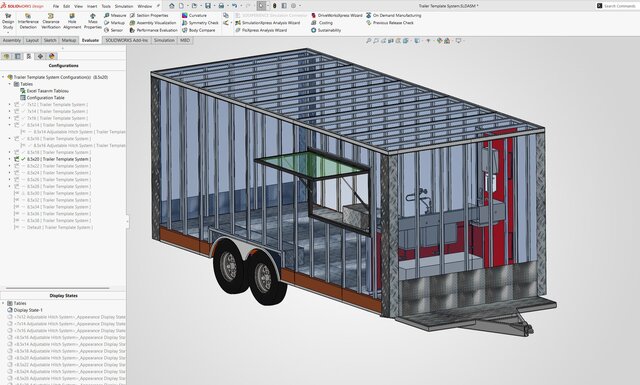
Task: Select 8.5x24 [ Trailer Template System ] configuration
Action: pos(59,173)
